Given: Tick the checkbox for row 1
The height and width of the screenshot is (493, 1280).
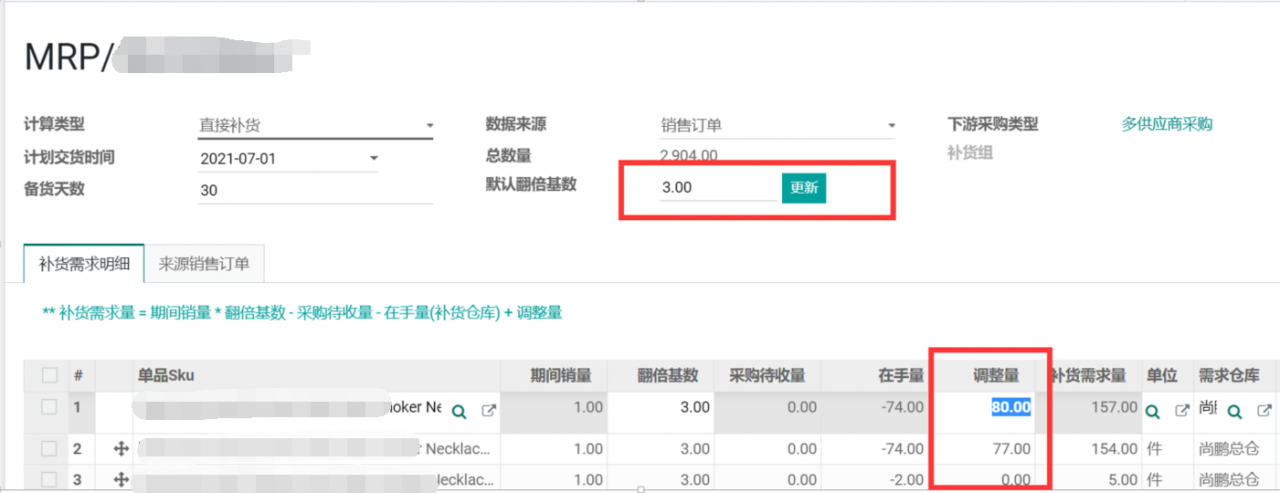Looking at the screenshot, I should click(49, 407).
